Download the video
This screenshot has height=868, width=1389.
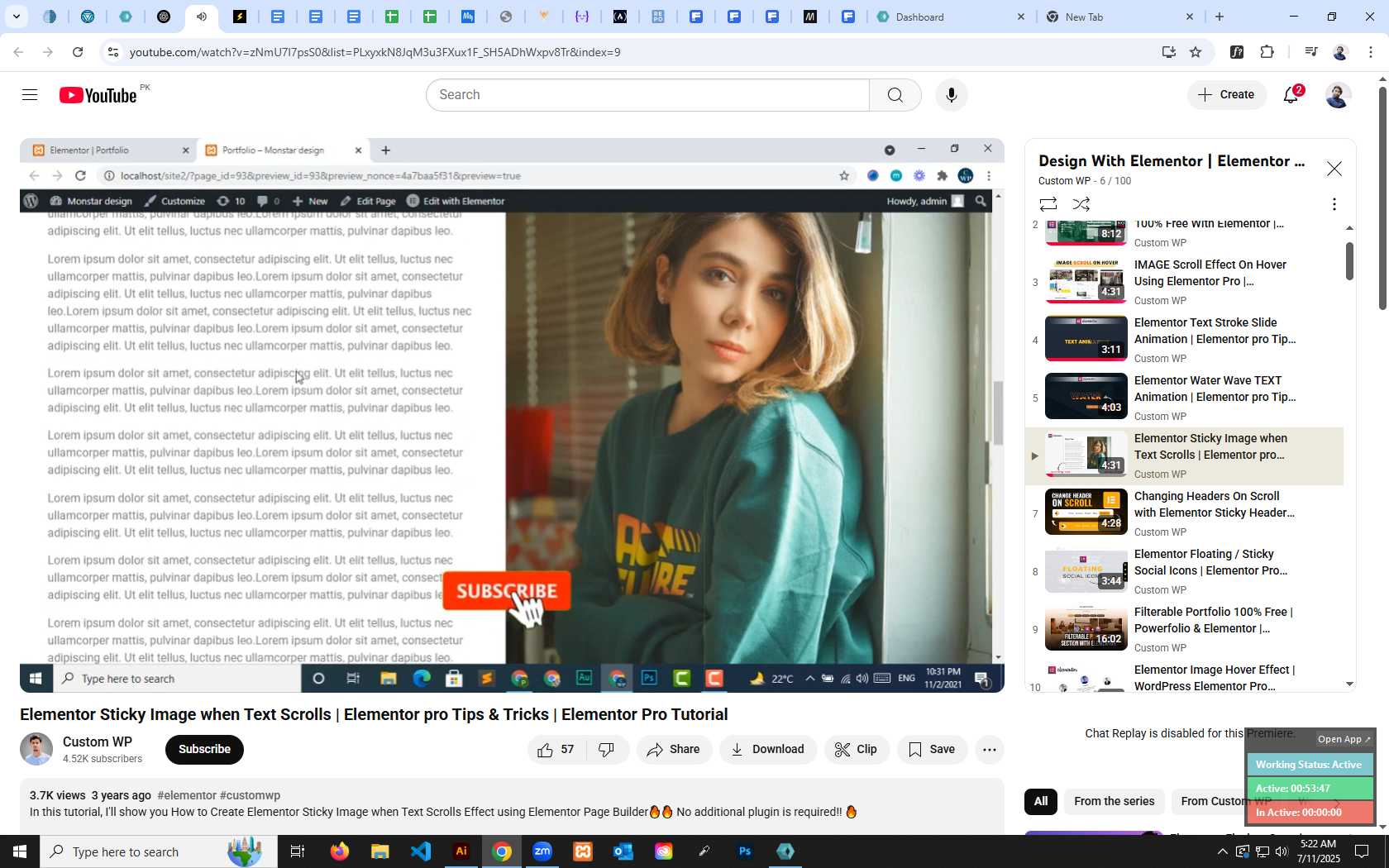(x=768, y=750)
